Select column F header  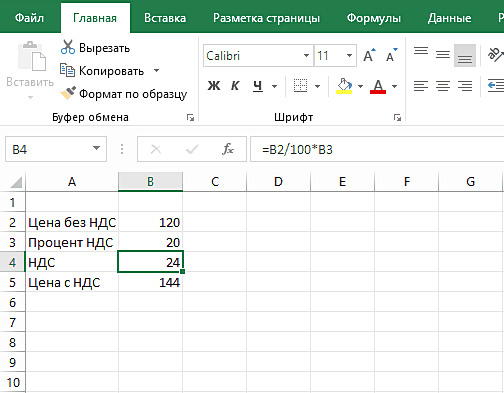[x=407, y=182]
